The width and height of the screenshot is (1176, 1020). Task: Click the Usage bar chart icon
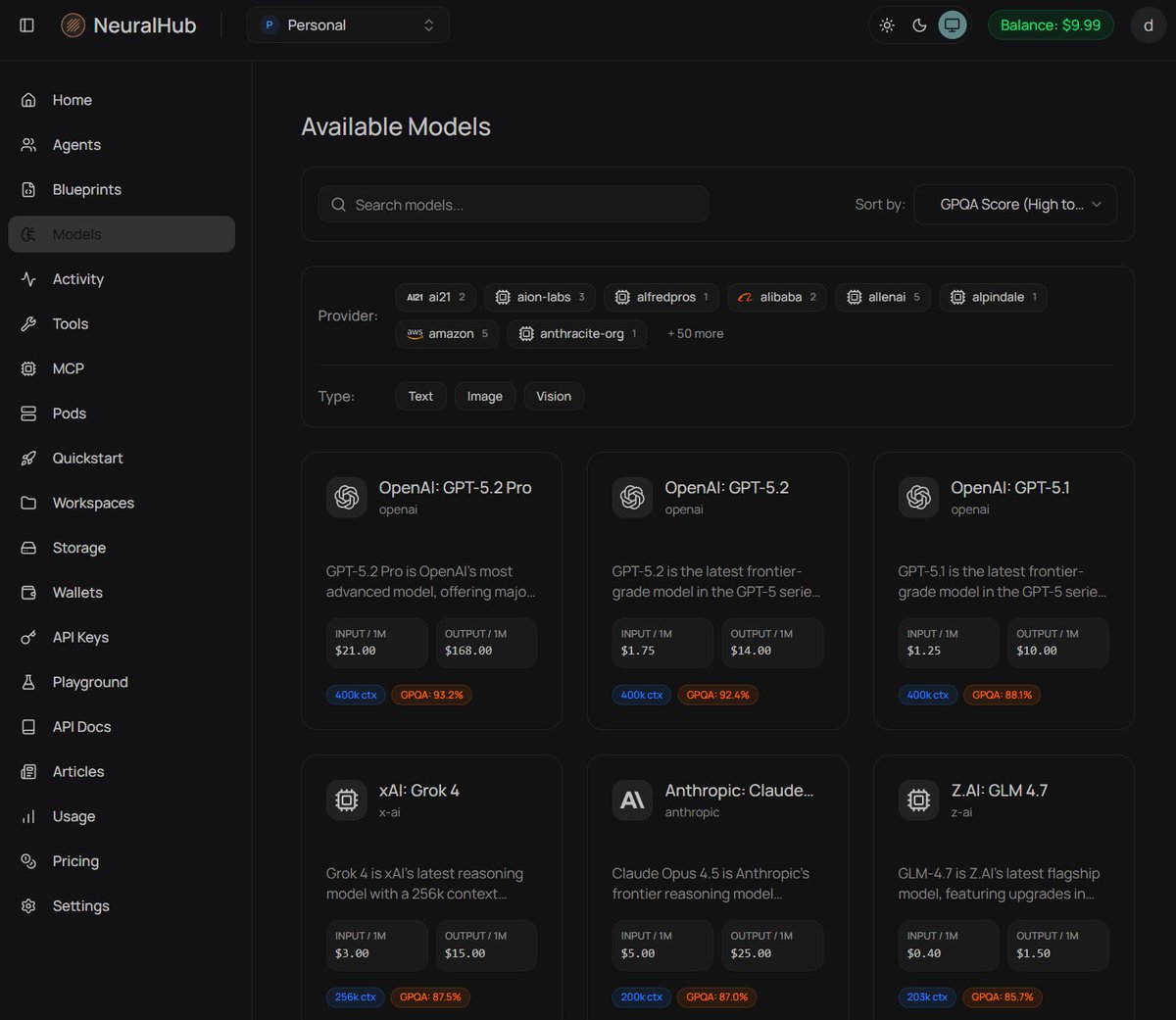[28, 816]
